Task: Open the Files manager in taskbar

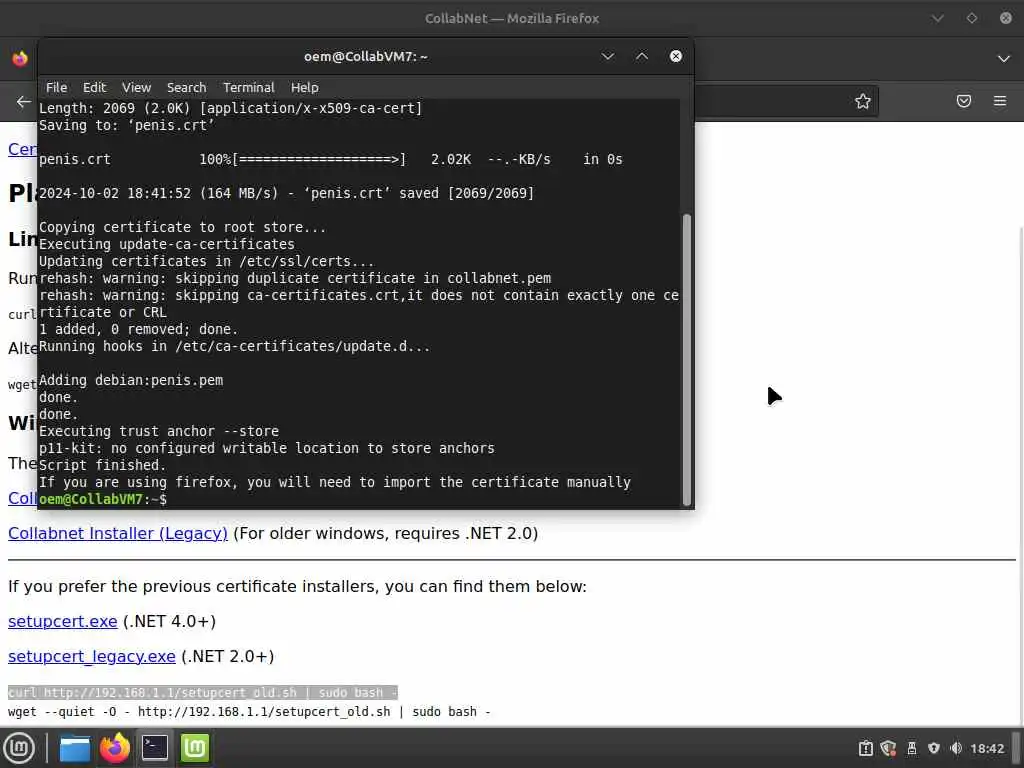Action: point(75,748)
